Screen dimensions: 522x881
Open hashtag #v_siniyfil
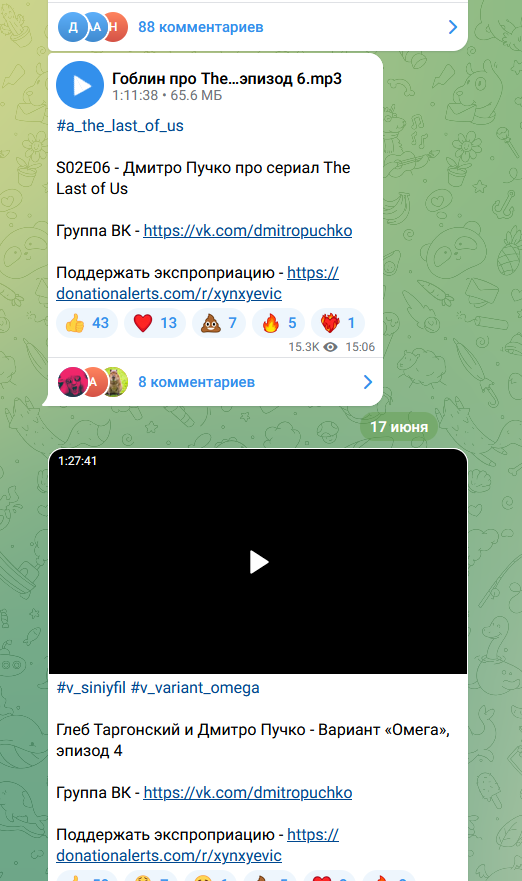pos(91,688)
